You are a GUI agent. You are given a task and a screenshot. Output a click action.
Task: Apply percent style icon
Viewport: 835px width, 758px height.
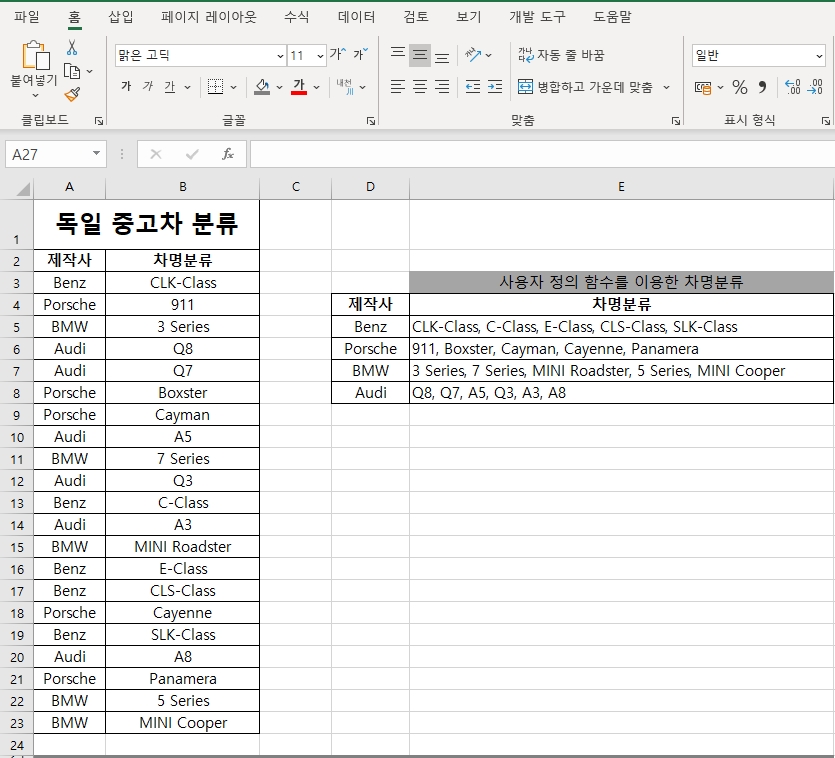(740, 87)
